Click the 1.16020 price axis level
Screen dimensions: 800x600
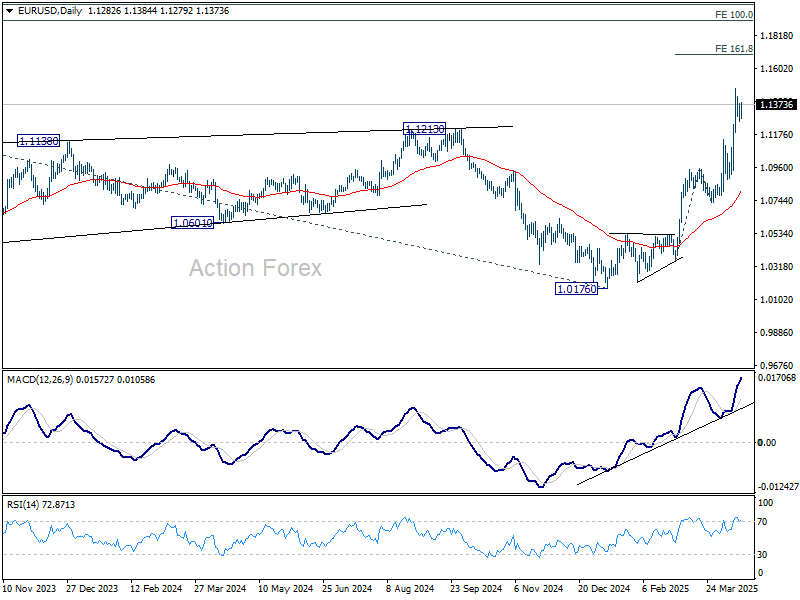click(776, 69)
